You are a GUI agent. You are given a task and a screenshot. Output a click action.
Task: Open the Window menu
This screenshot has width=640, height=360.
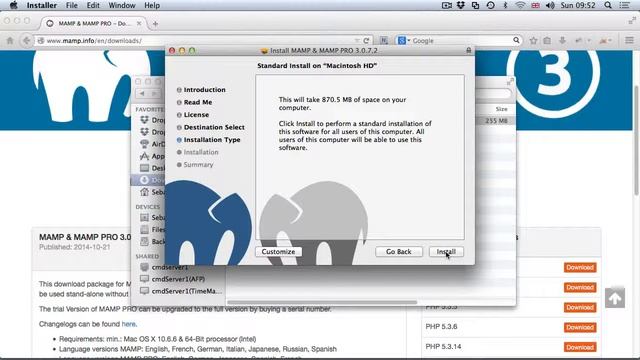tap(122, 5)
